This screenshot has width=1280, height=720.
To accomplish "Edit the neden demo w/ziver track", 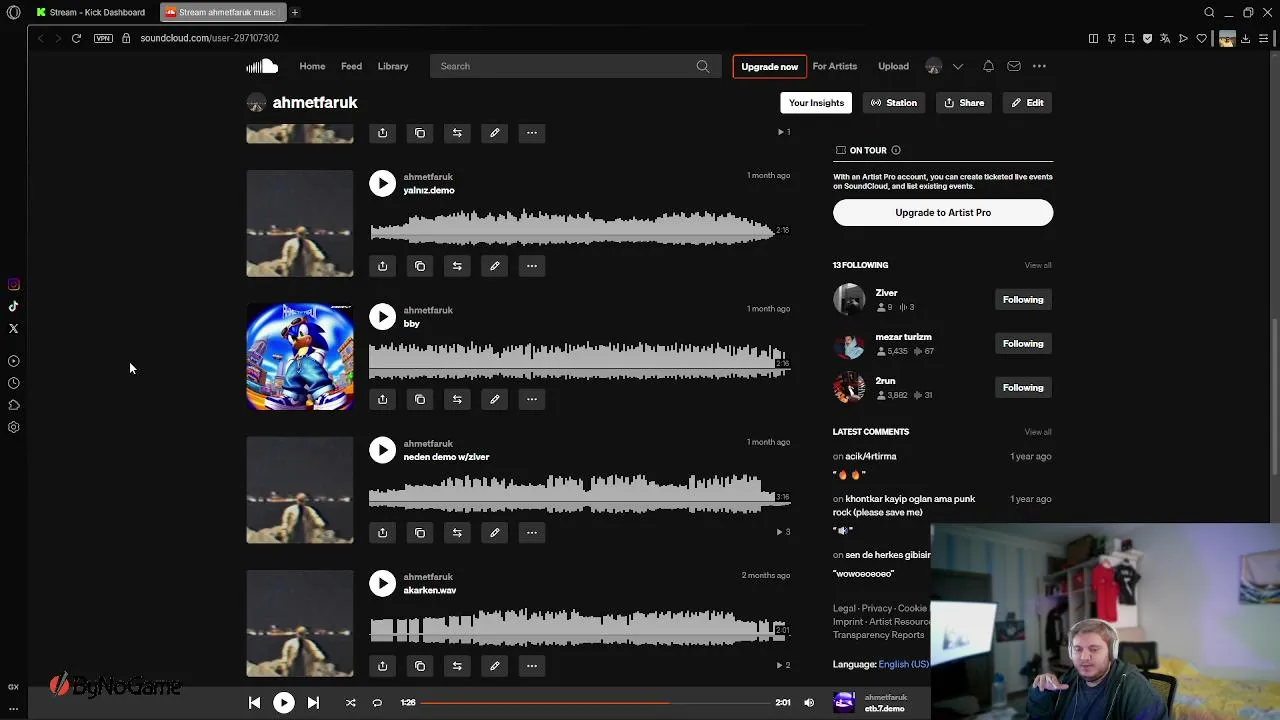I will 494,532.
